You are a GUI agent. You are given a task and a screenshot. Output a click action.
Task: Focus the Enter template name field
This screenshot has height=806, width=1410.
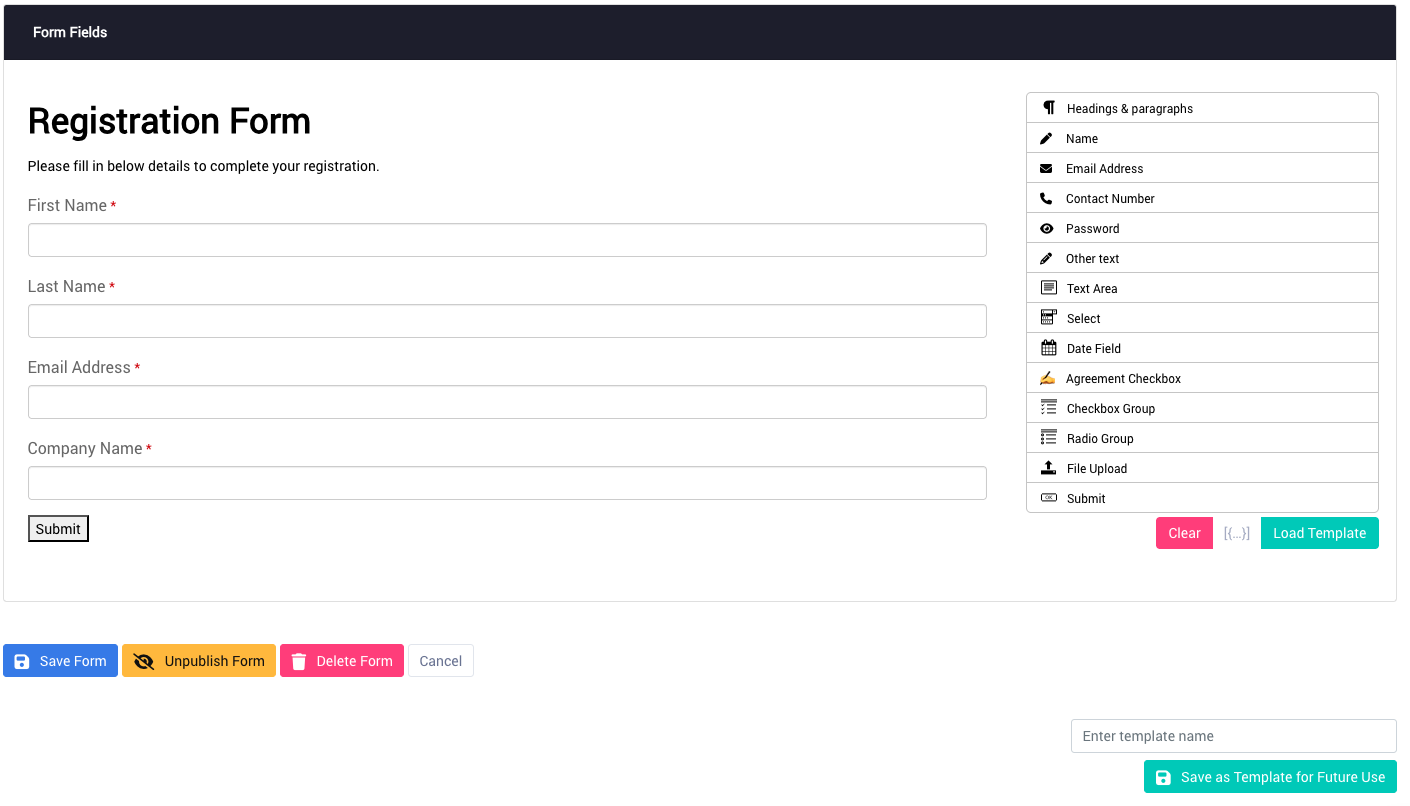click(1233, 736)
